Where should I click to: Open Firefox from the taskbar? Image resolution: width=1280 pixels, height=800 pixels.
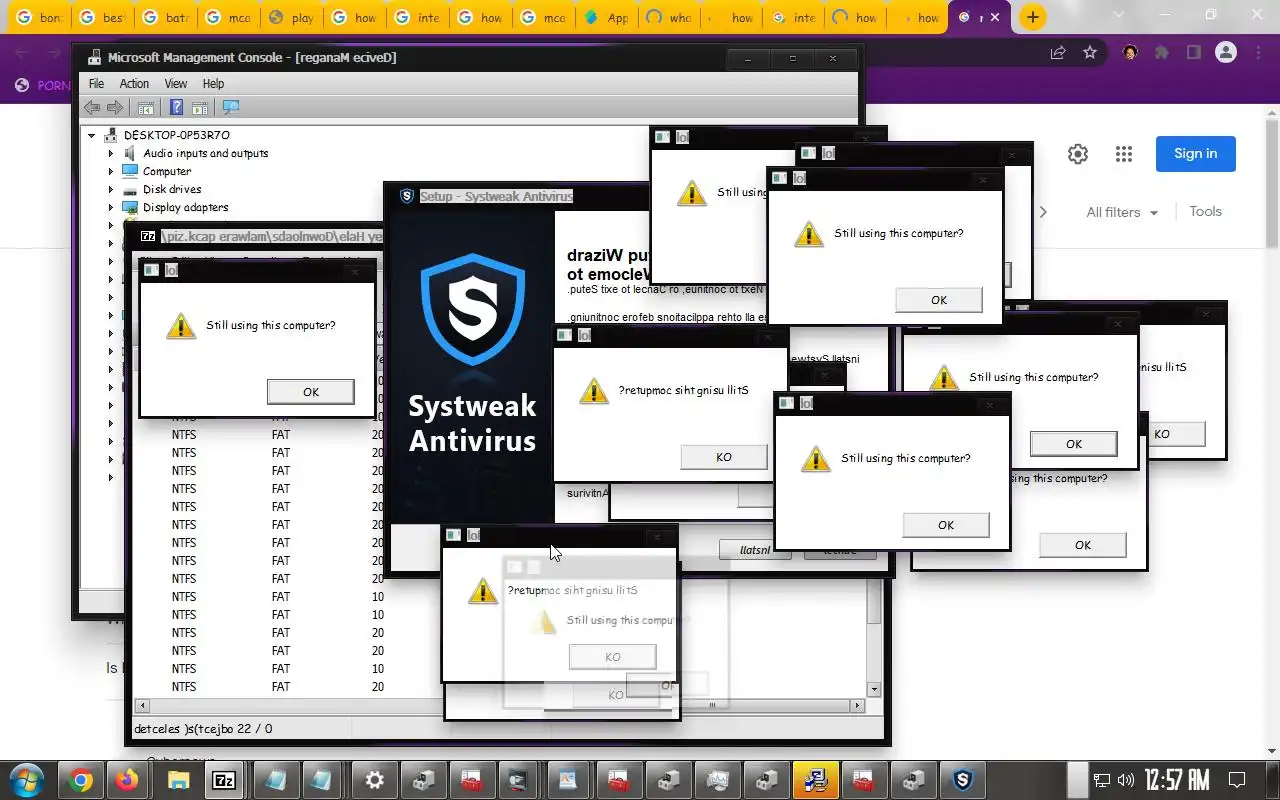click(127, 781)
